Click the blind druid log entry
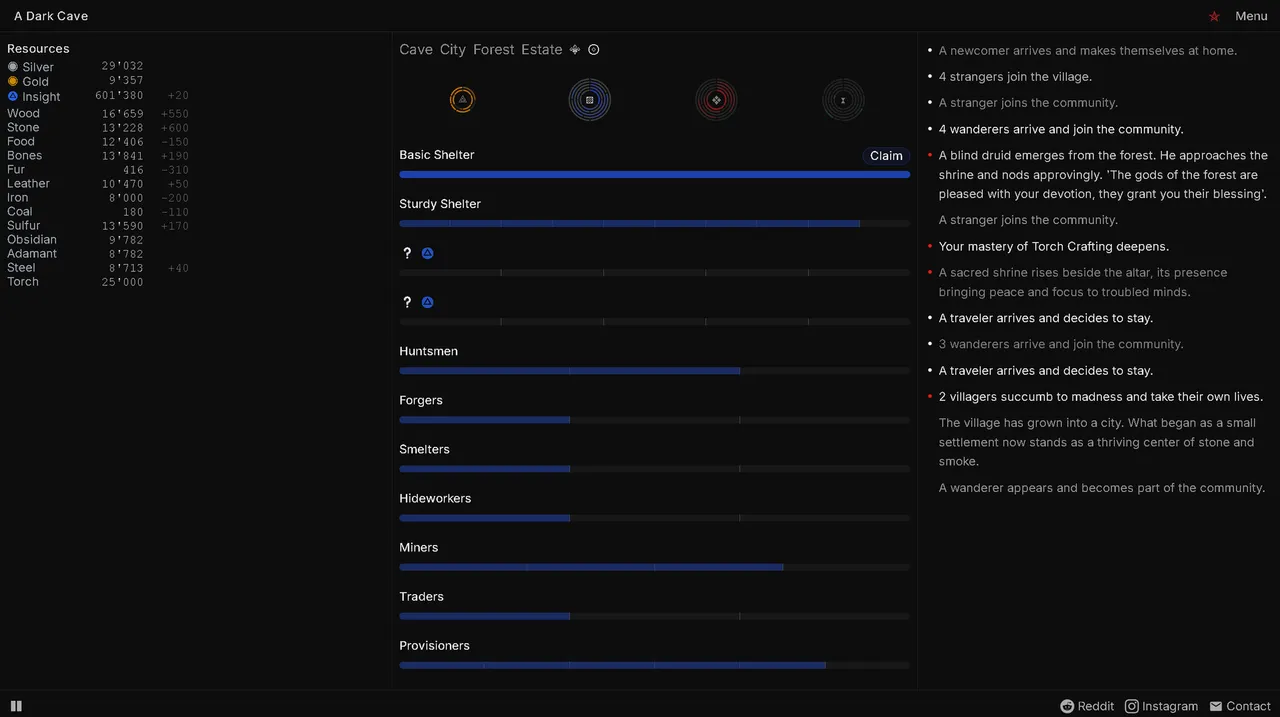The height and width of the screenshot is (717, 1280). (1103, 175)
